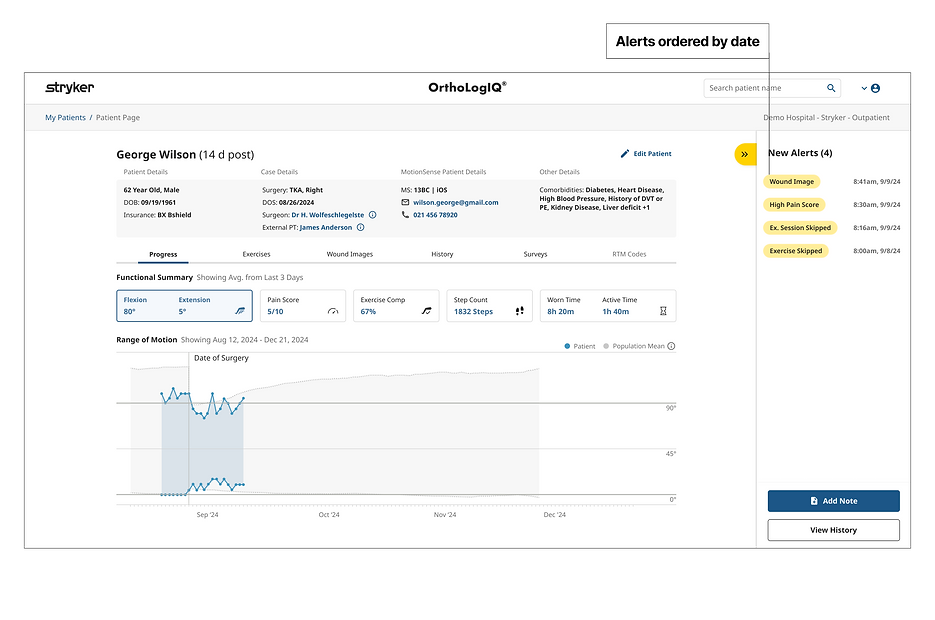
Task: Click the hourglass icon in Worn Time
Action: point(663,311)
